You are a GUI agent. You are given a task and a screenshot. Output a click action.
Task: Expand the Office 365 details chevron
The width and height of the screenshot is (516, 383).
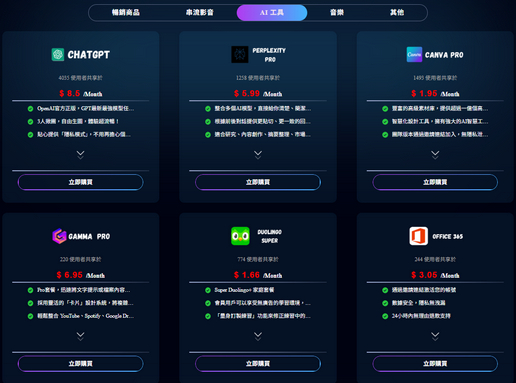435,336
